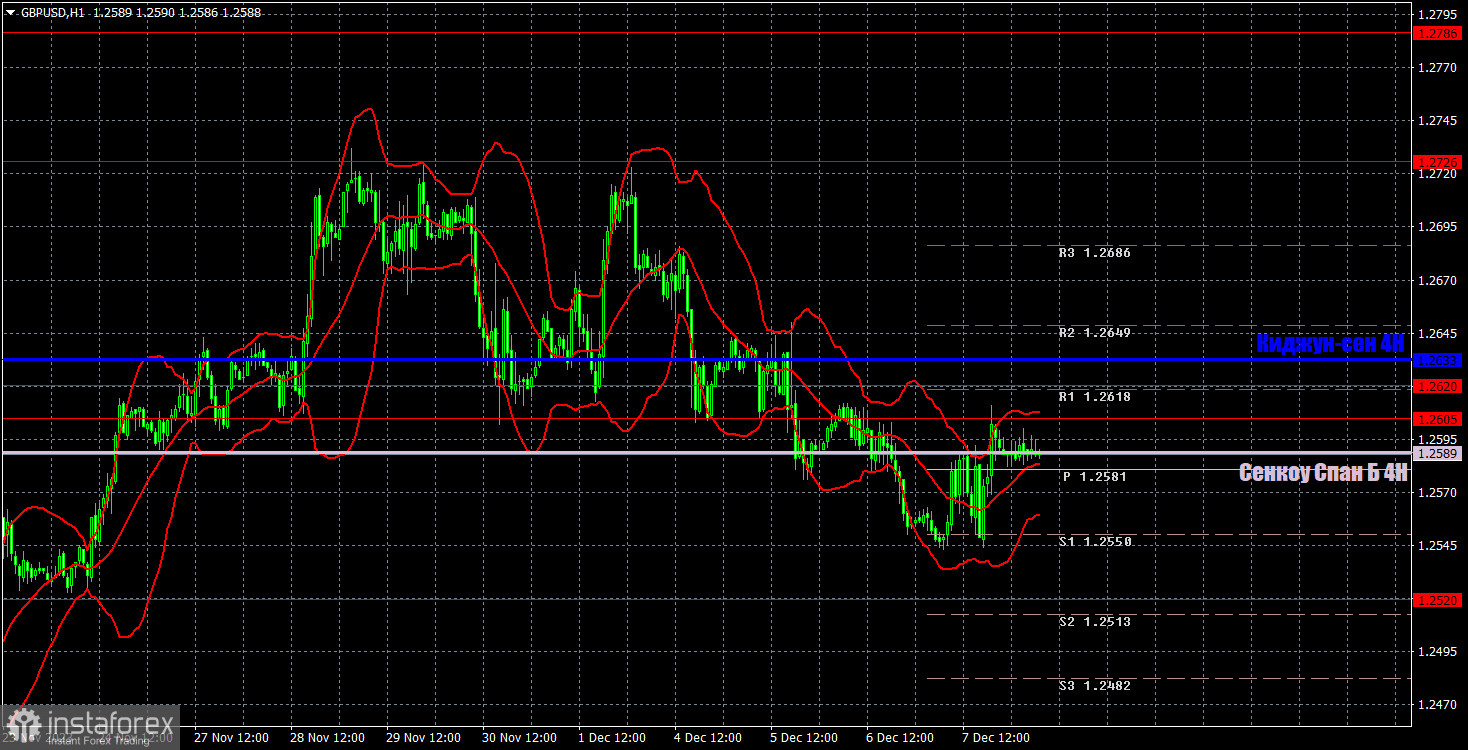1468x750 pixels.
Task: Click the R2 1.2649 pivot label
Action: (1094, 332)
